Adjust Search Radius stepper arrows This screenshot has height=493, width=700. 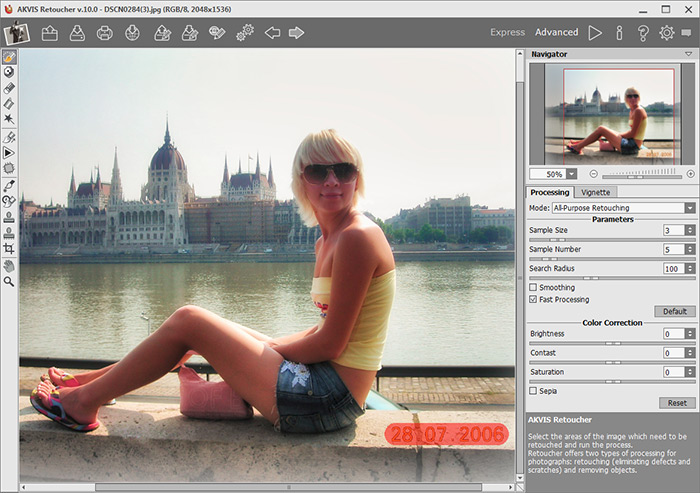pos(690,268)
